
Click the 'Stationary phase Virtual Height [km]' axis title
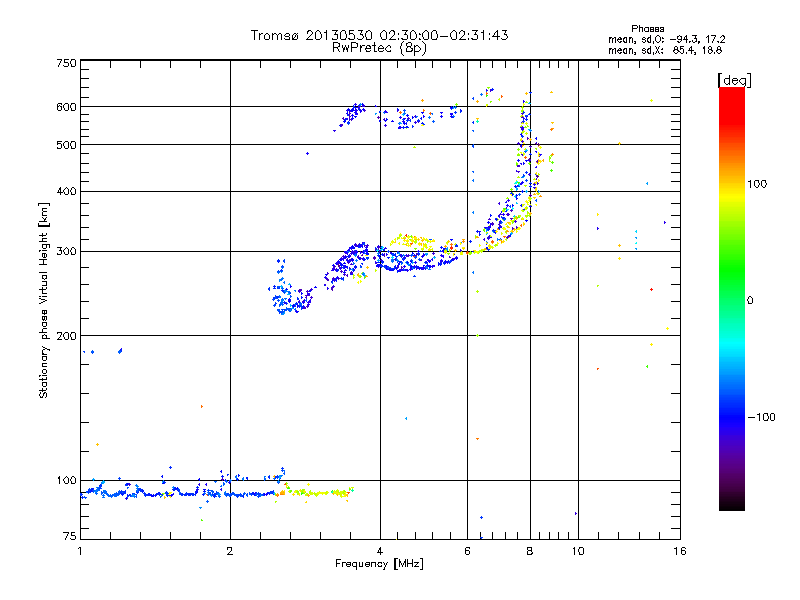[x=44, y=300]
